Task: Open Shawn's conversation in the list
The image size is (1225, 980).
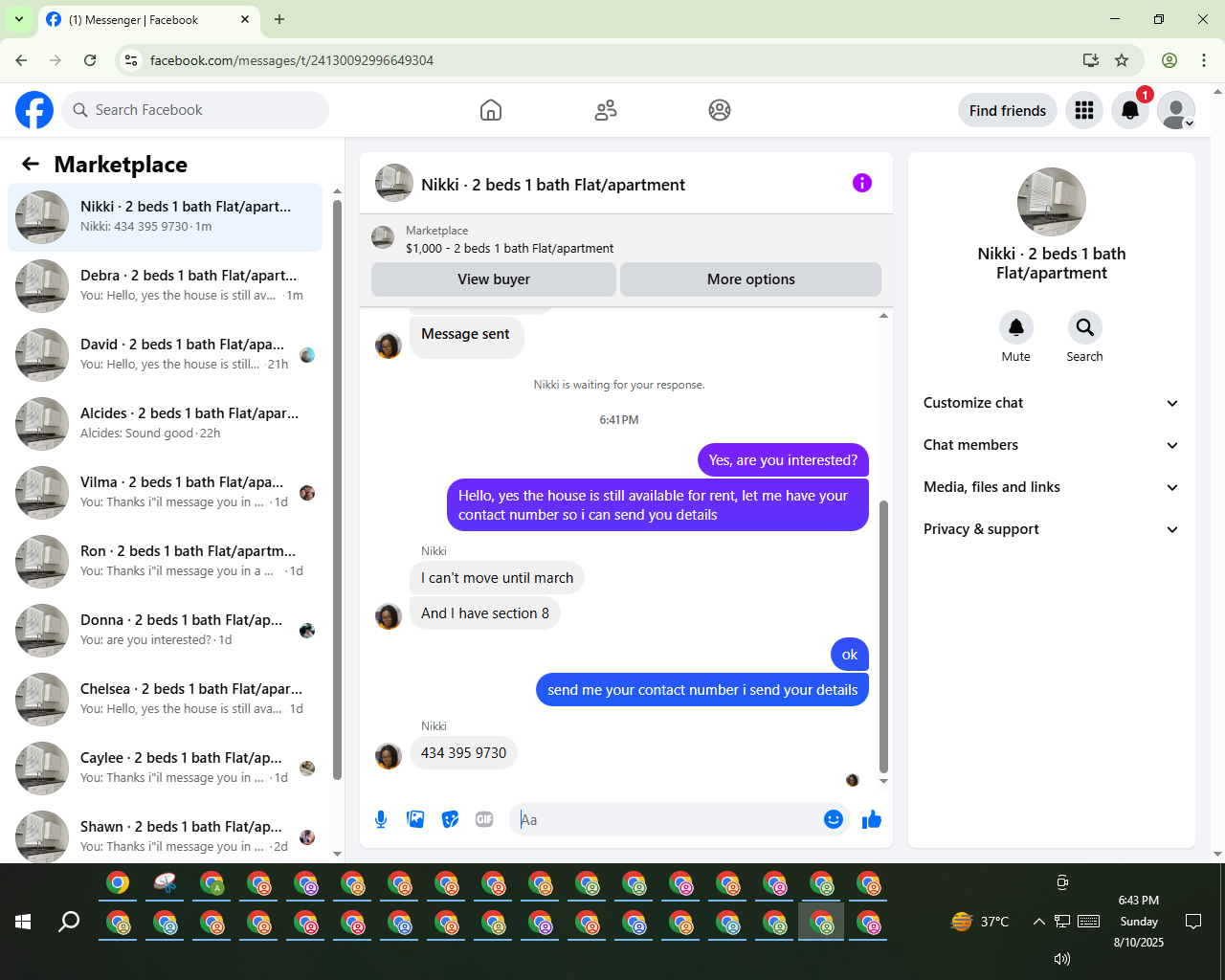Action: point(166,835)
